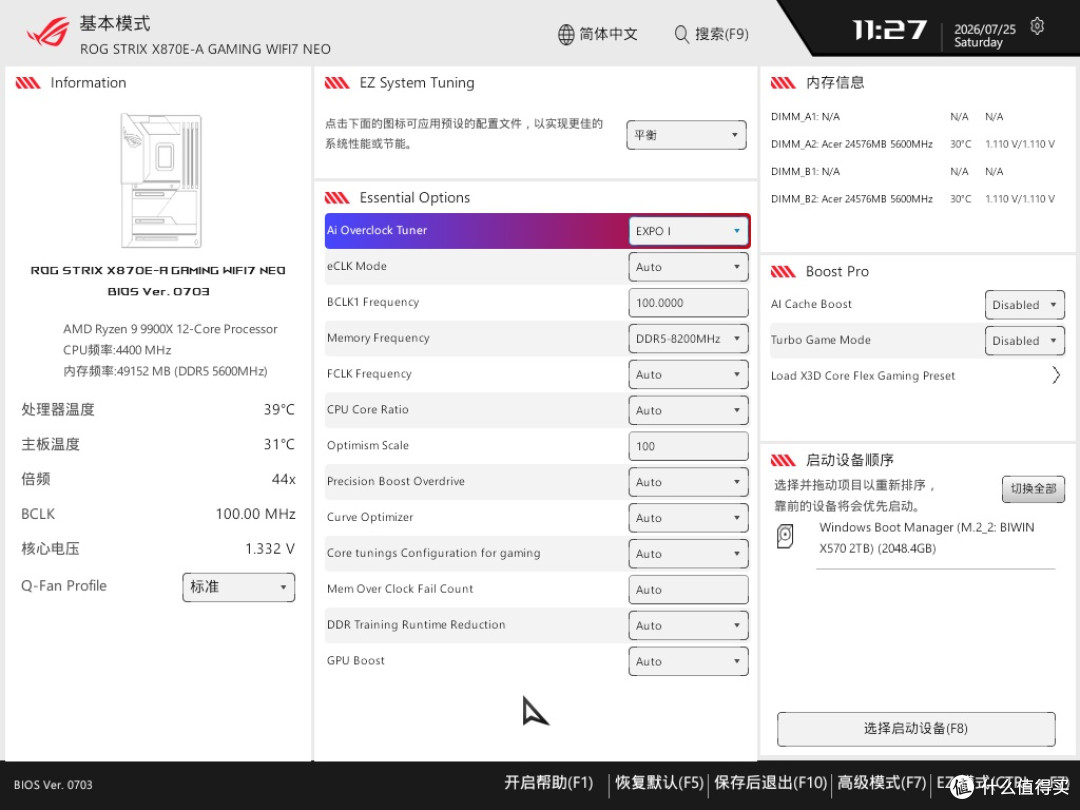Viewport: 1080px width, 810px height.
Task: Click the Turbo Game Mode label
Action: (820, 340)
